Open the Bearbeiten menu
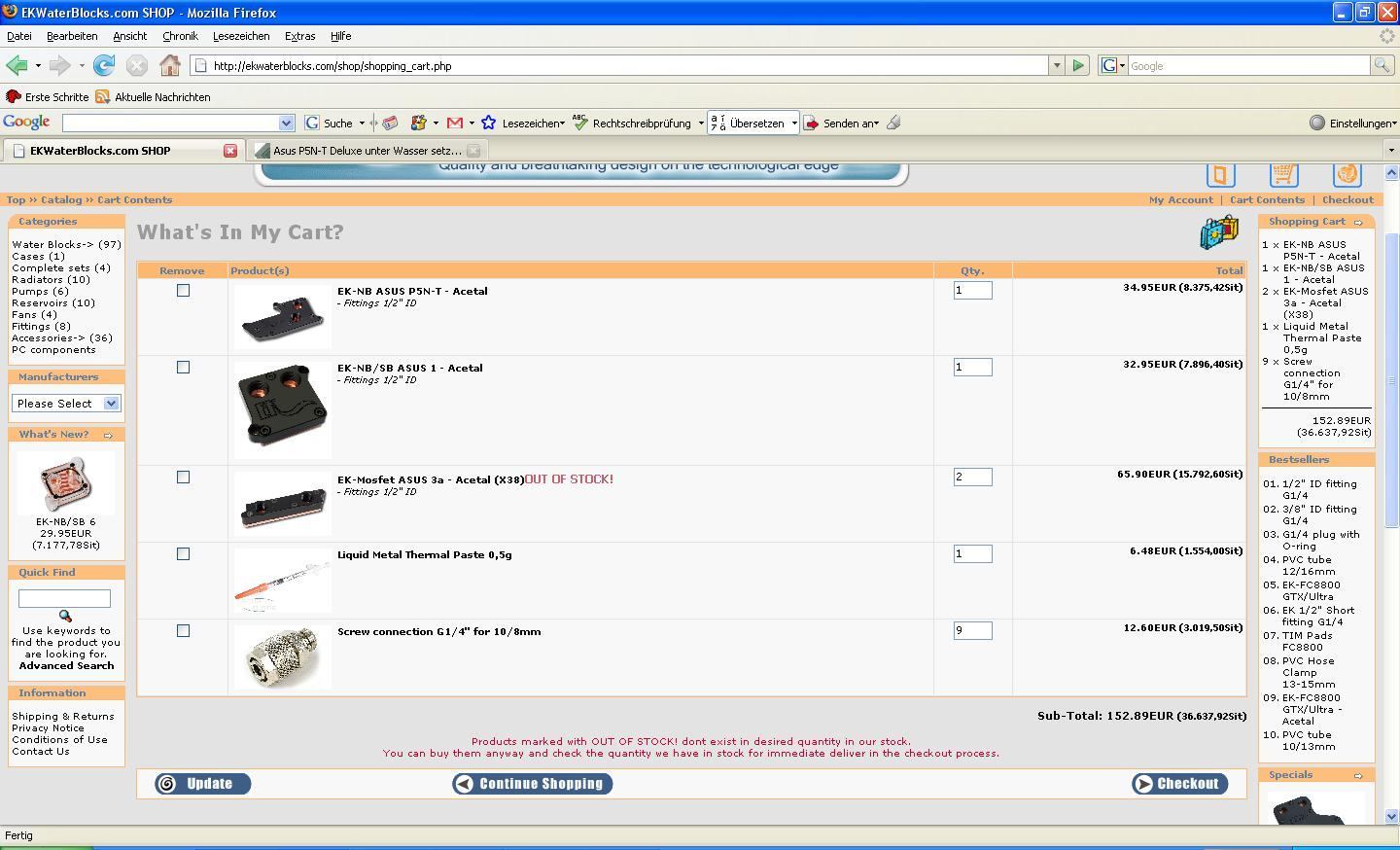The image size is (1400, 850). 72,36
